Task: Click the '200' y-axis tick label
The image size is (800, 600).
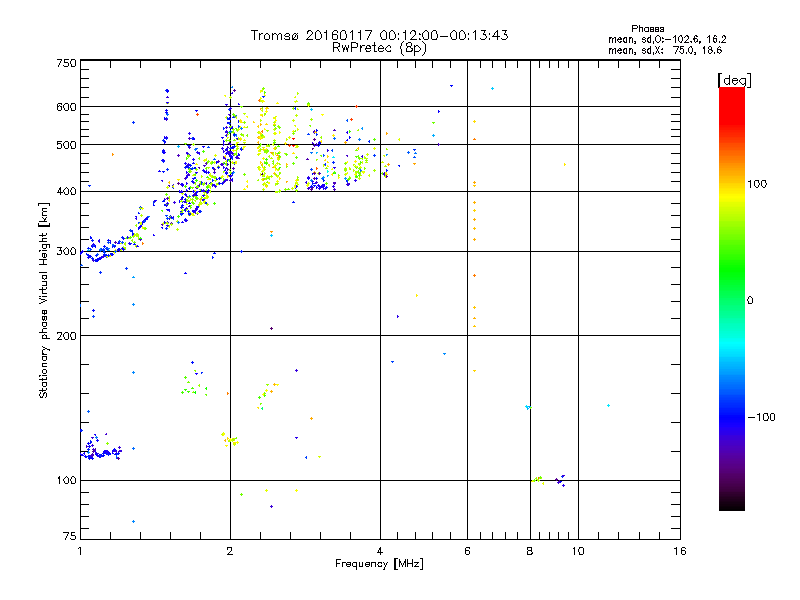Action: [66, 336]
